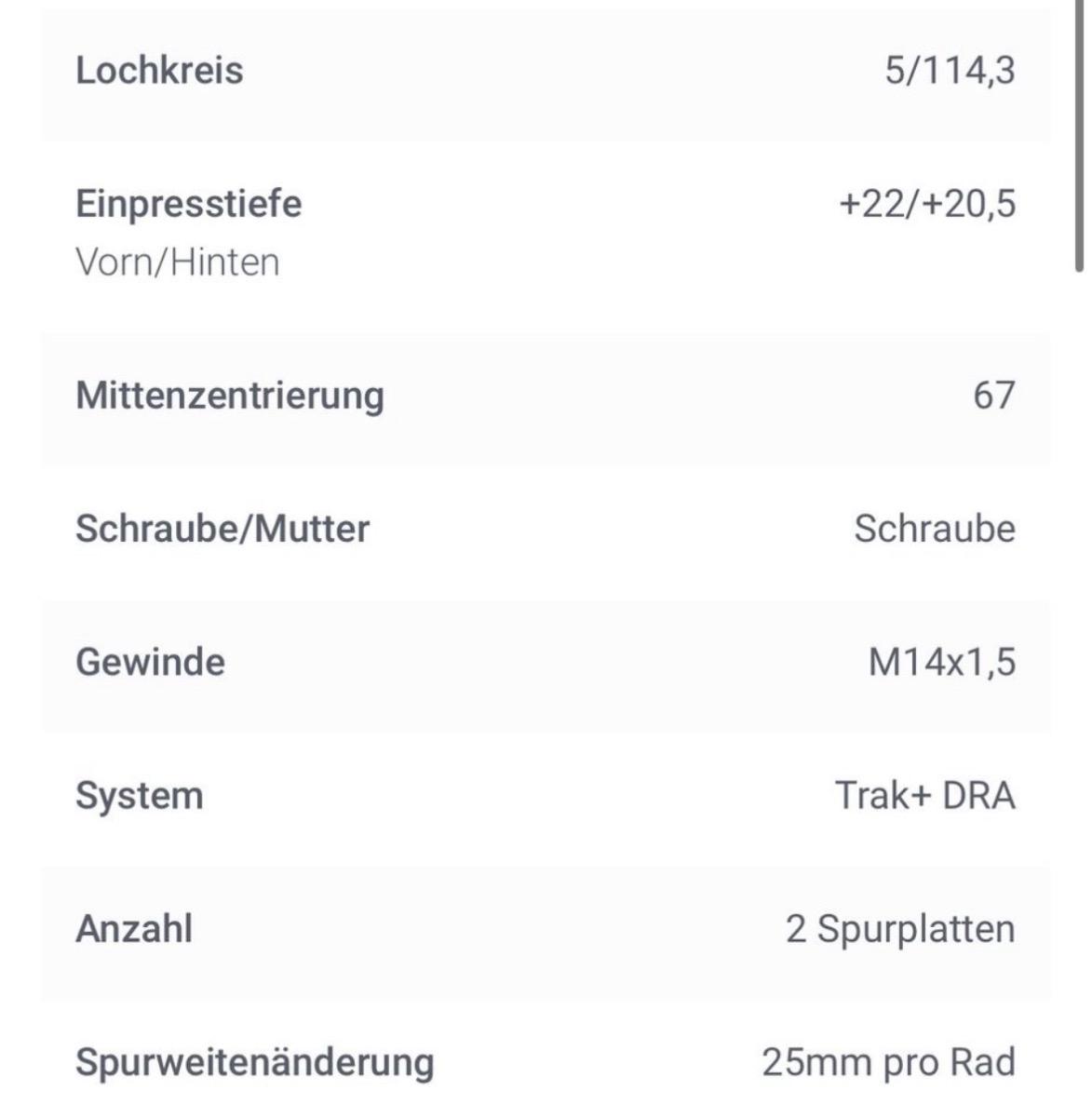Click the Lochkreis label
The image size is (1092, 1117).
pyautogui.click(x=159, y=71)
